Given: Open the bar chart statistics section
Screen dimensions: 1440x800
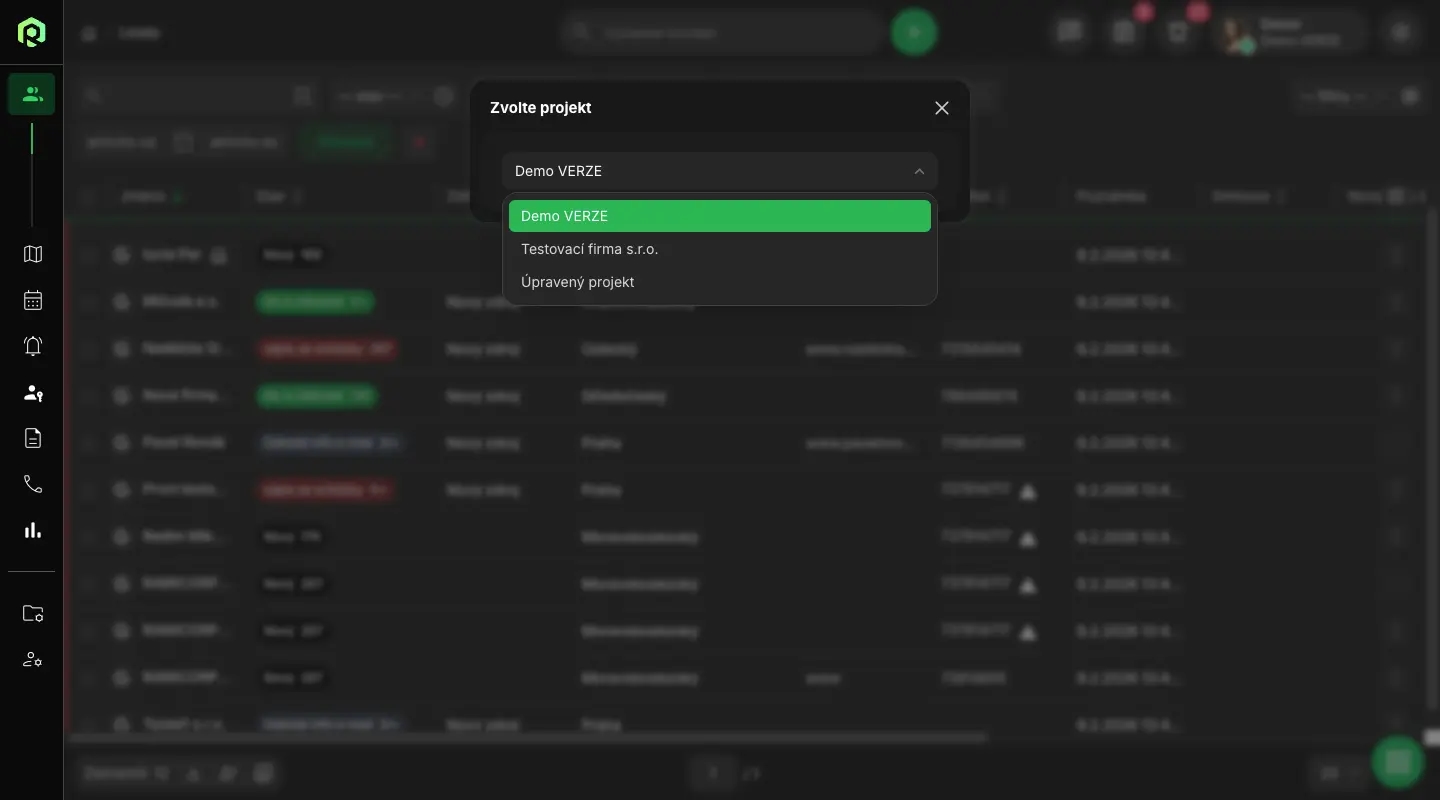Looking at the screenshot, I should coord(32,530).
